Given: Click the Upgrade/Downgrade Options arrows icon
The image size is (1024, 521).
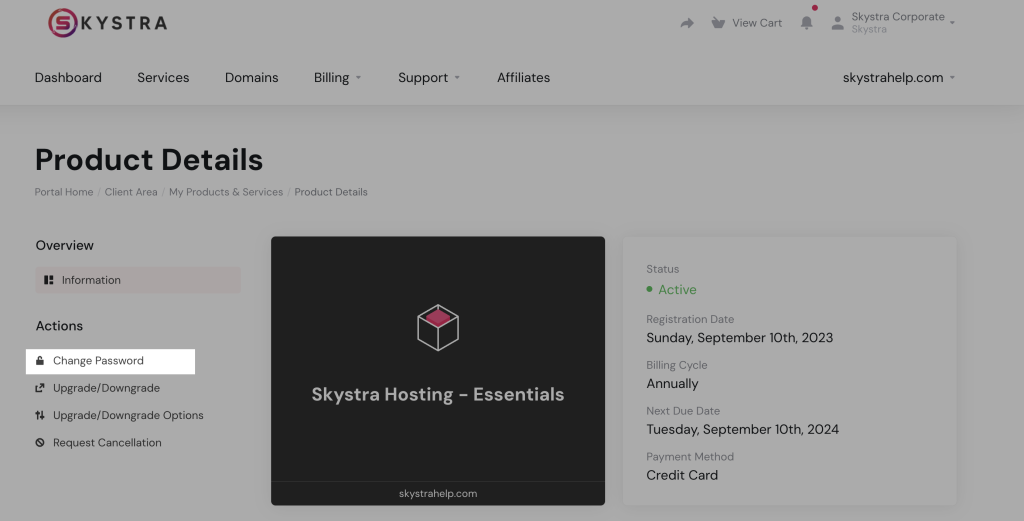Looking at the screenshot, I should [x=40, y=415].
